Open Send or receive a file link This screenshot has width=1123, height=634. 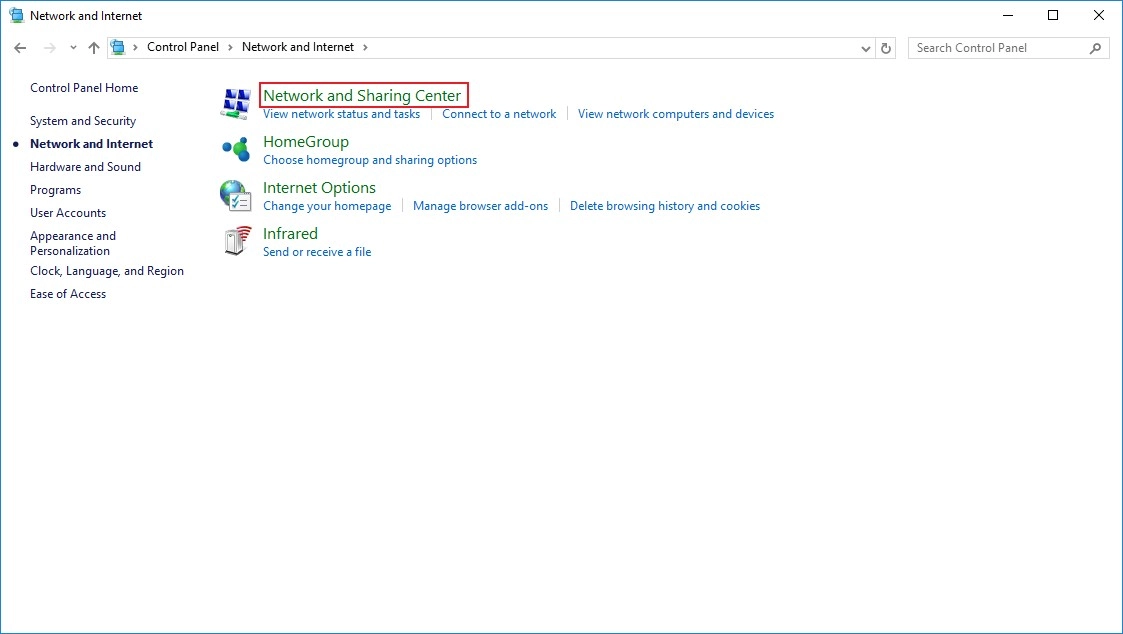coord(316,252)
